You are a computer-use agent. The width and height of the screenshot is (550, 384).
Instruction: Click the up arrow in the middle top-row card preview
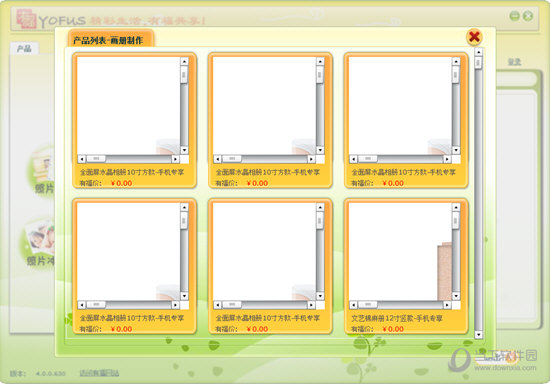point(320,61)
